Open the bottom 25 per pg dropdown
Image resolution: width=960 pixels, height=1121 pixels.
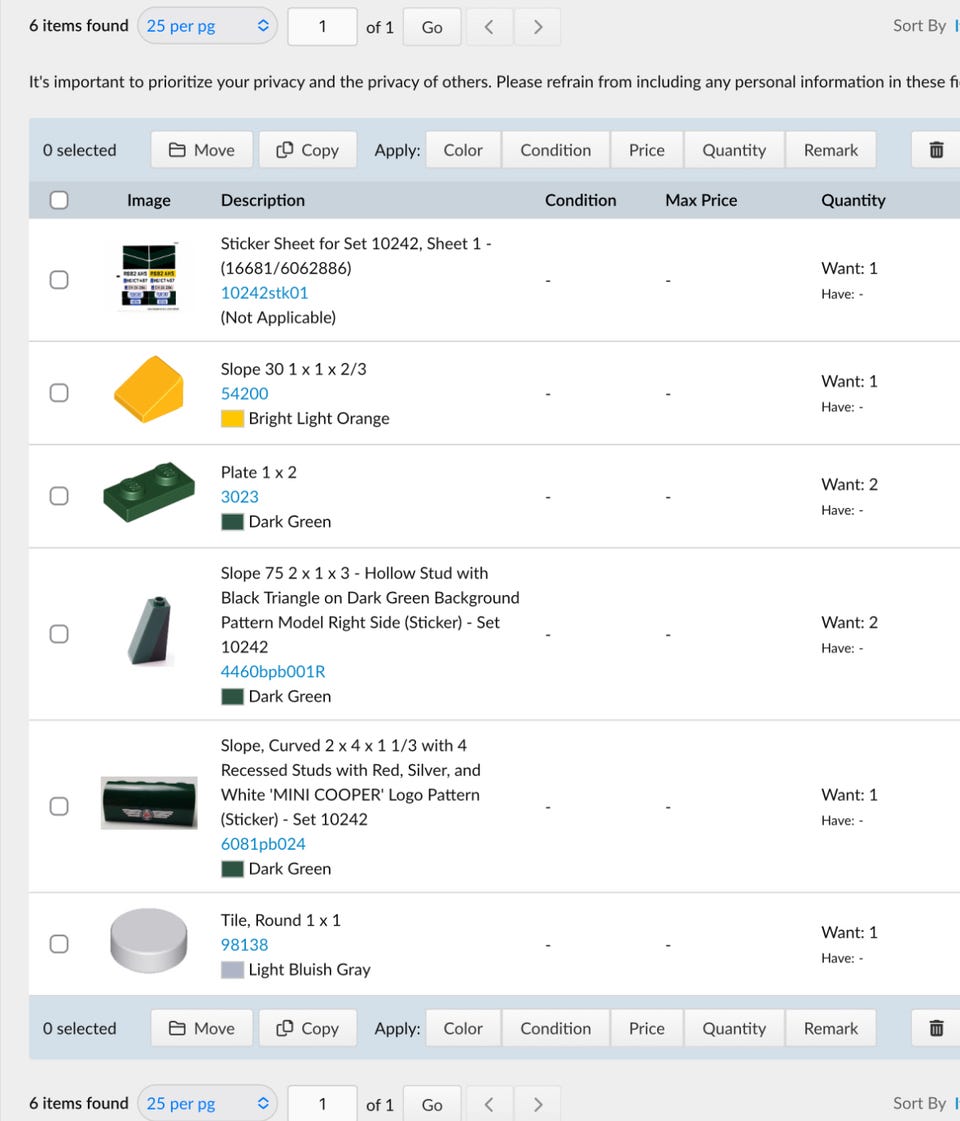(207, 1104)
